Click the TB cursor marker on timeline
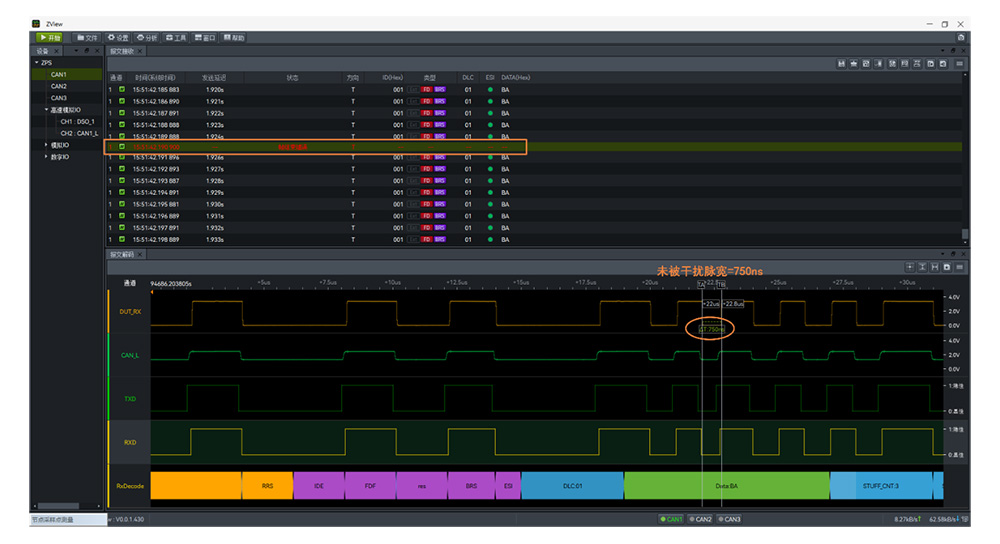This screenshot has width=1000, height=544. click(x=721, y=284)
